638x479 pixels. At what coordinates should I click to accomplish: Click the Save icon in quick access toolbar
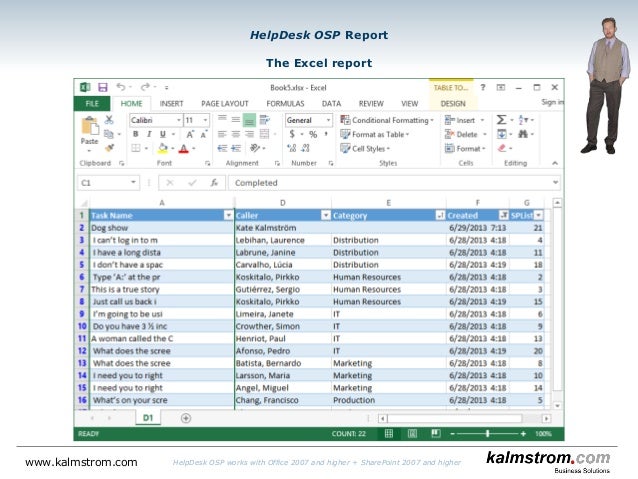(103, 87)
